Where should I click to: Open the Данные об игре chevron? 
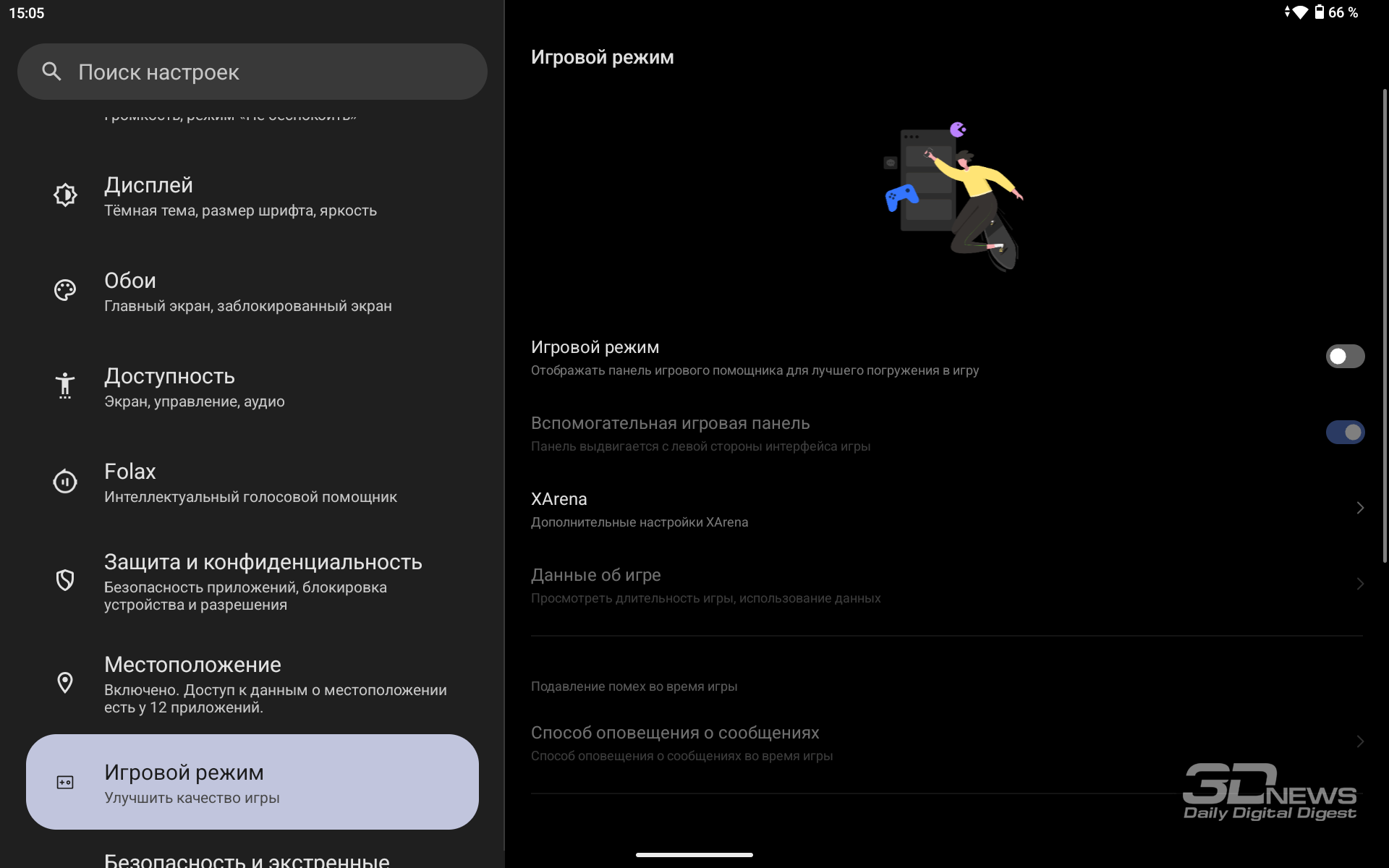click(1360, 584)
